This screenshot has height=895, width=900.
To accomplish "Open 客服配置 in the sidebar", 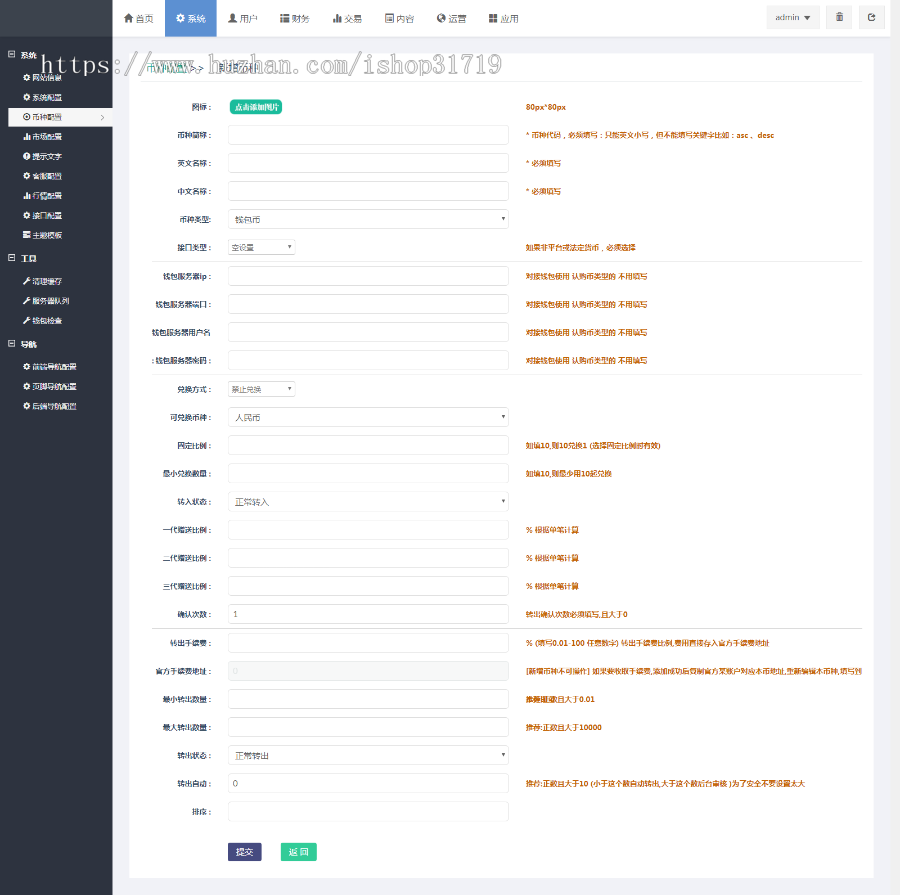I will click(42, 176).
